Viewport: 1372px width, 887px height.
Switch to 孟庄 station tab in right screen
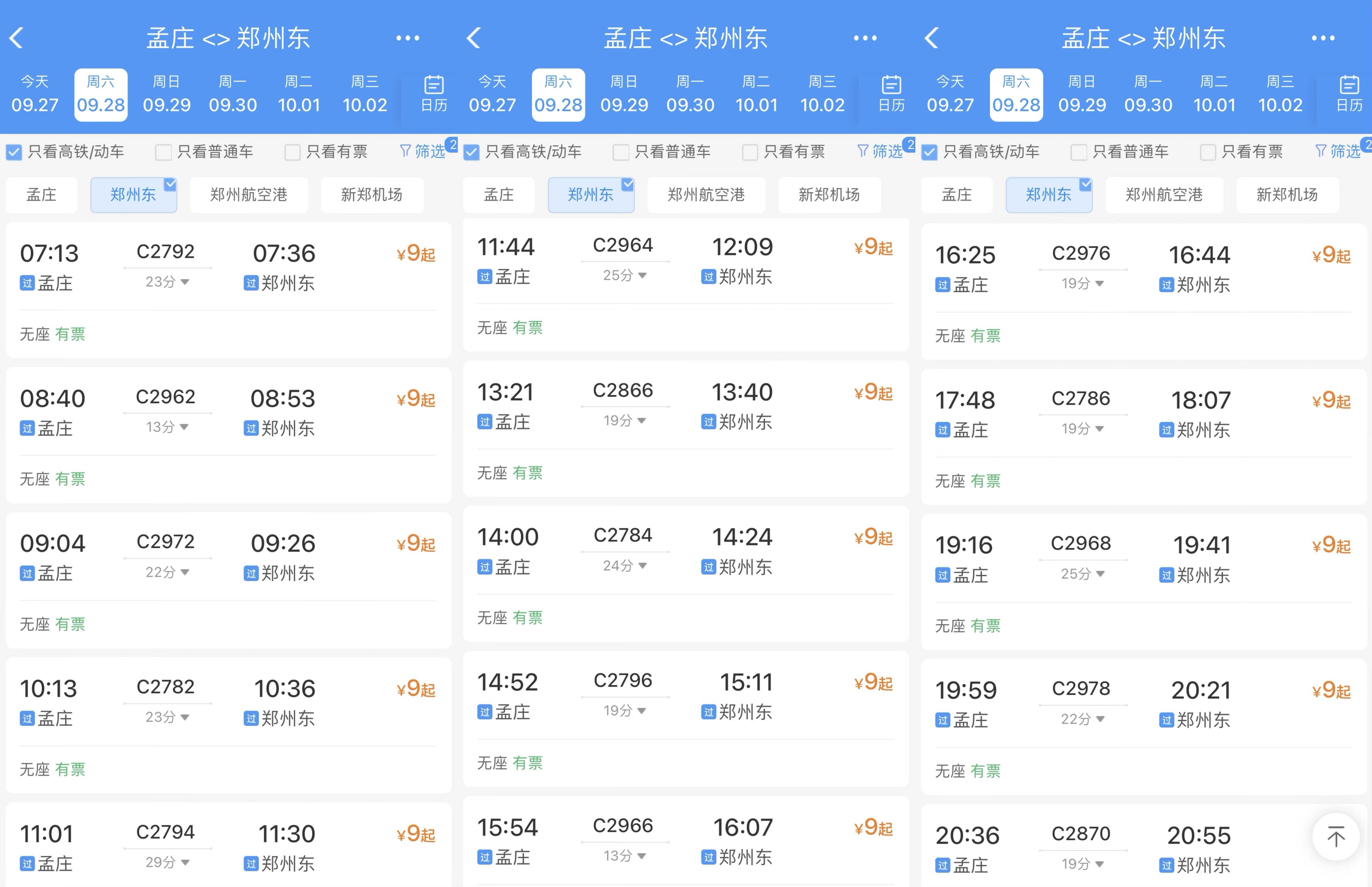(x=956, y=195)
